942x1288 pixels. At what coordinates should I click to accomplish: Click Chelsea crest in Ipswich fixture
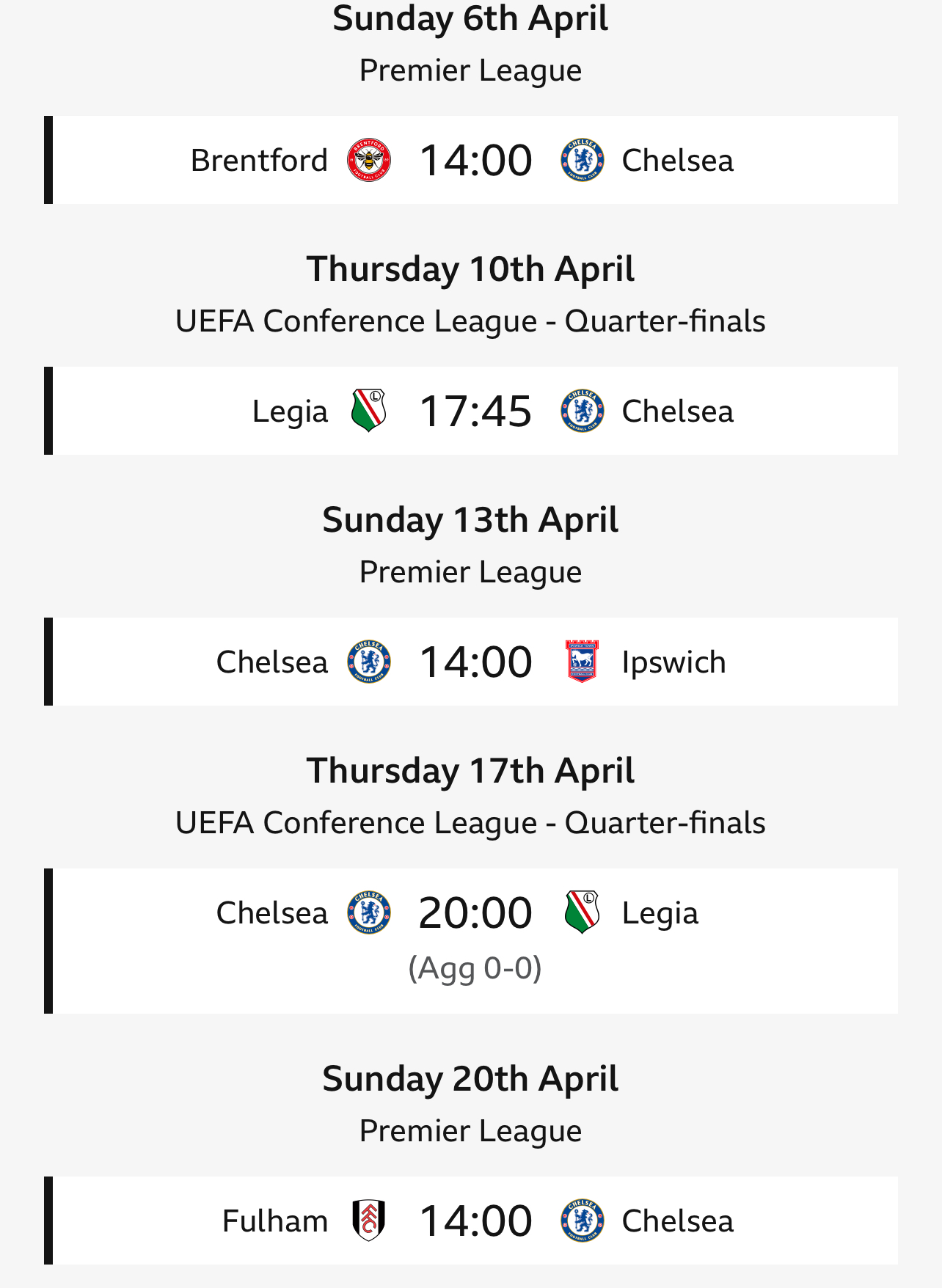(369, 662)
